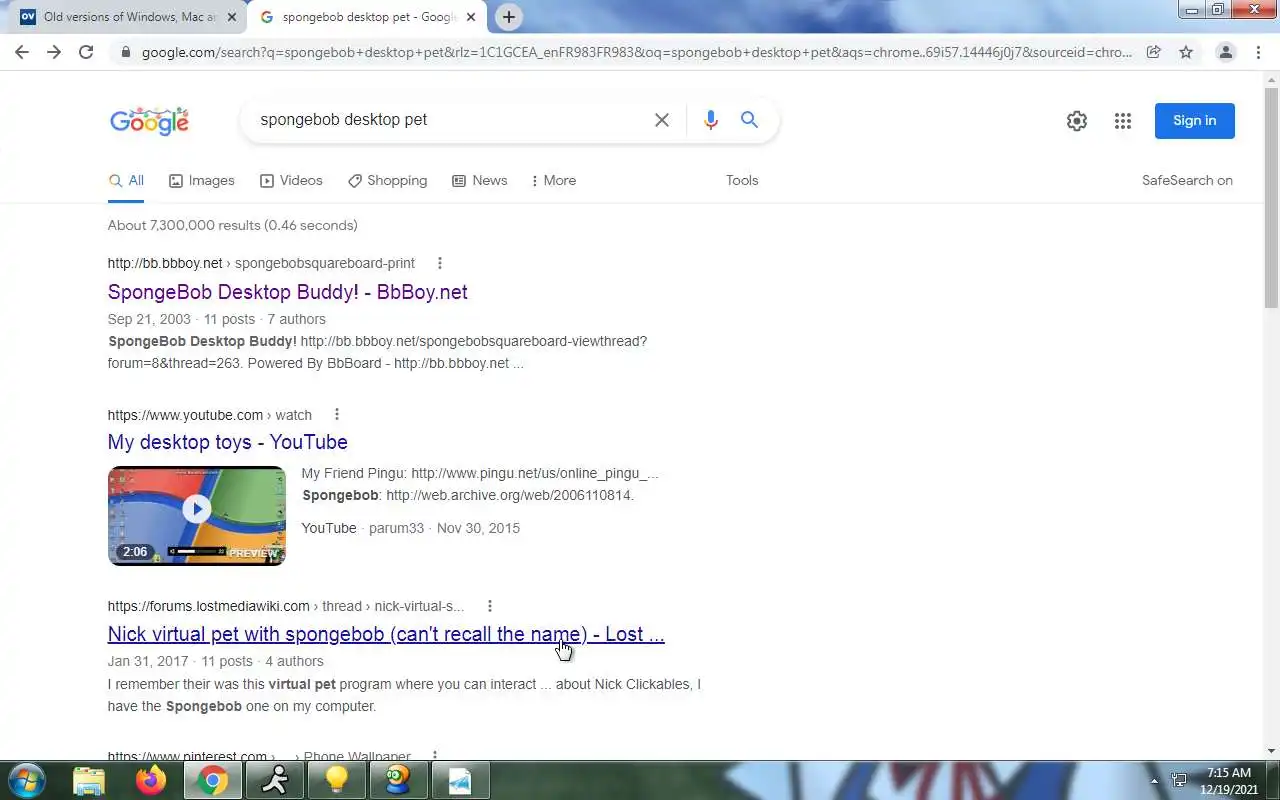Click the Chrome taskbar icon
Image resolution: width=1280 pixels, height=800 pixels.
(213, 780)
